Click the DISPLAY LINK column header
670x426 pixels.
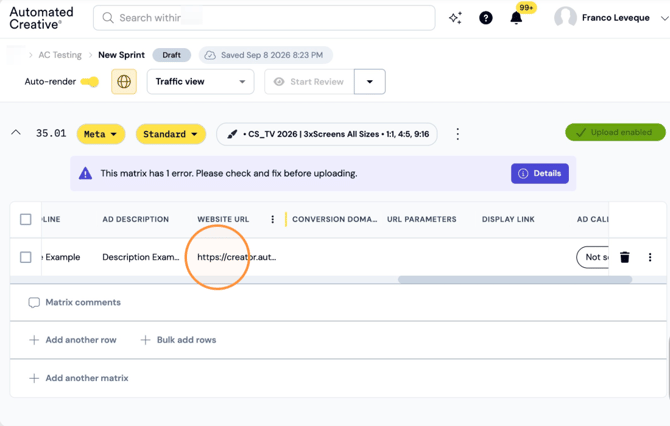tap(508, 219)
